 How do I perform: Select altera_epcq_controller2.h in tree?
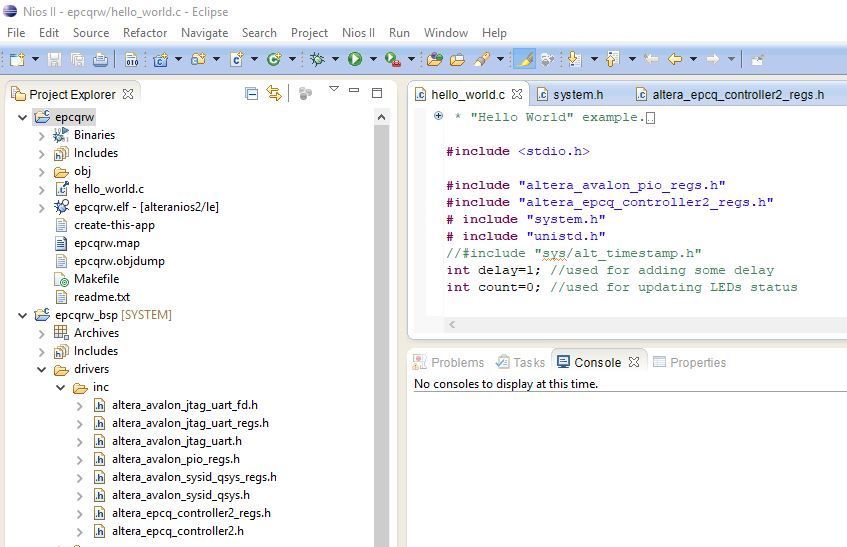click(177, 531)
